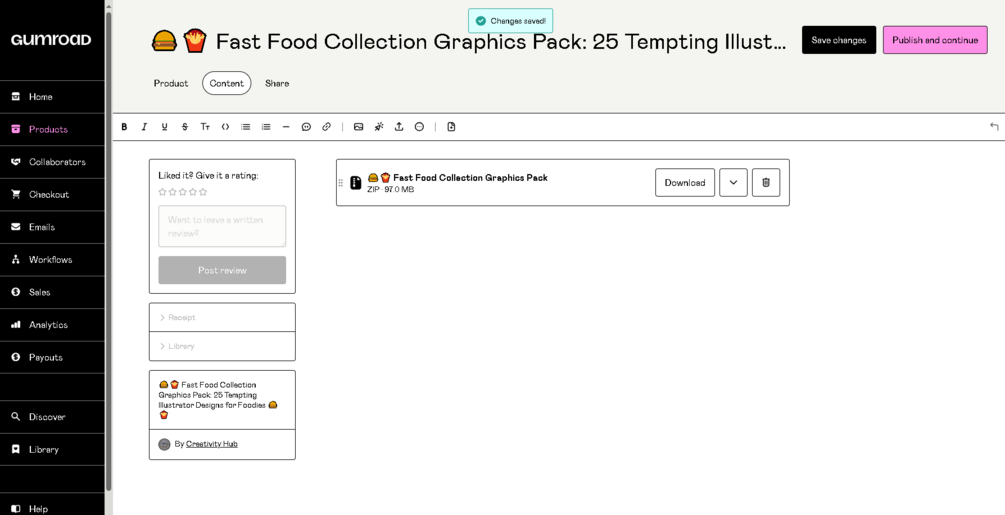Viewport: 1005px width, 515px height.
Task: Delete the Fast Food Collection ZIP file
Action: [765, 182]
